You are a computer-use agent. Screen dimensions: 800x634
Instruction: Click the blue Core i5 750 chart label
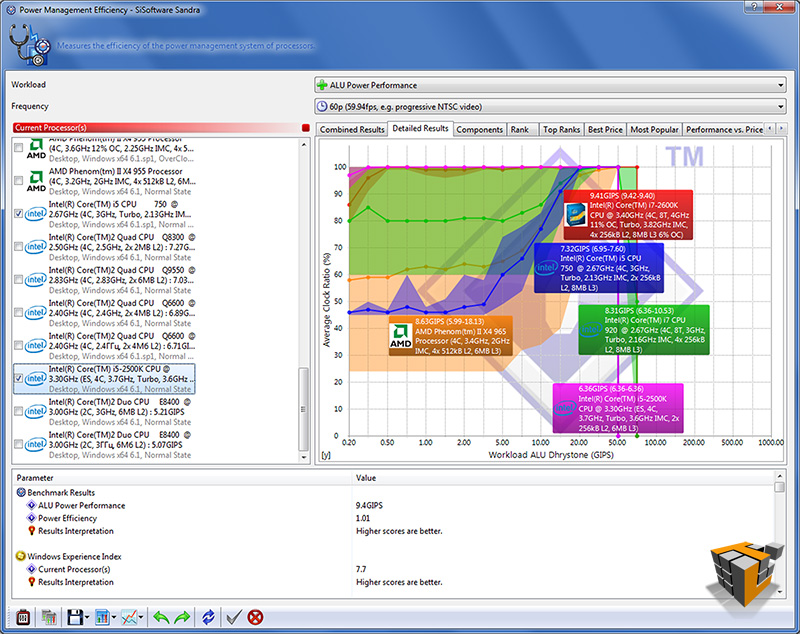tap(599, 268)
